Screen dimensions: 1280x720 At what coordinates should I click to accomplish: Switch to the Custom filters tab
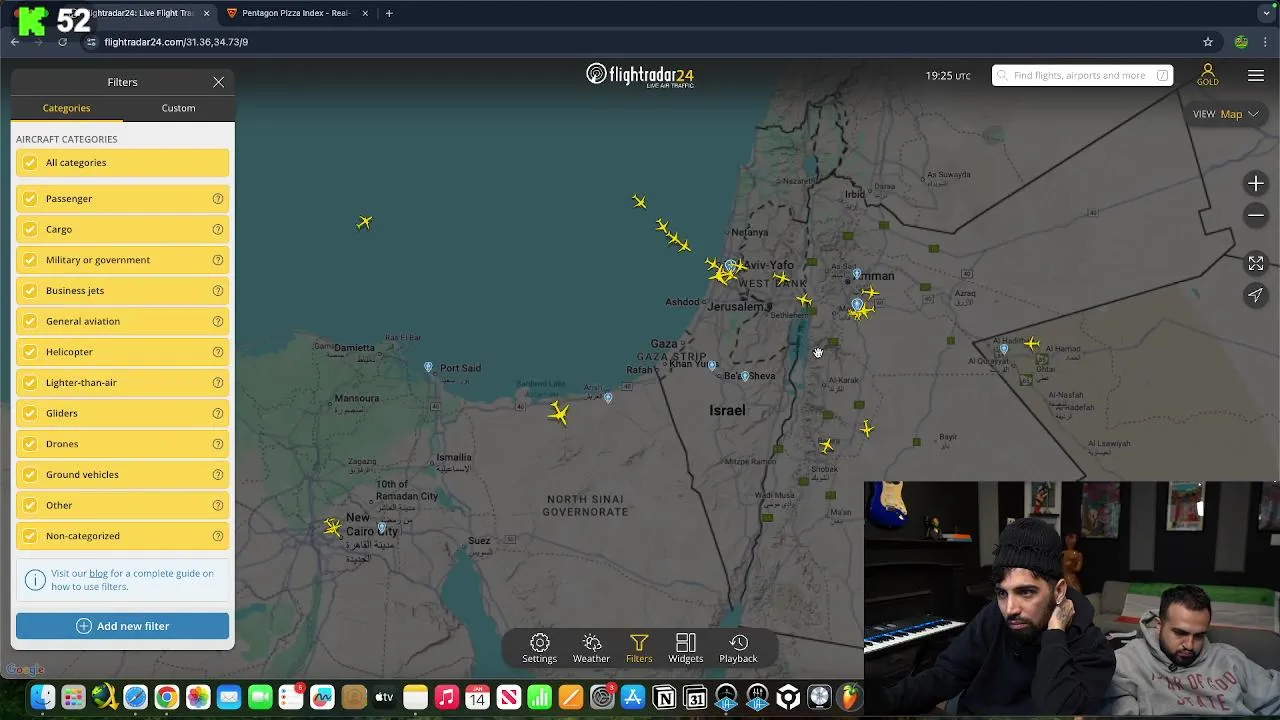(x=178, y=108)
